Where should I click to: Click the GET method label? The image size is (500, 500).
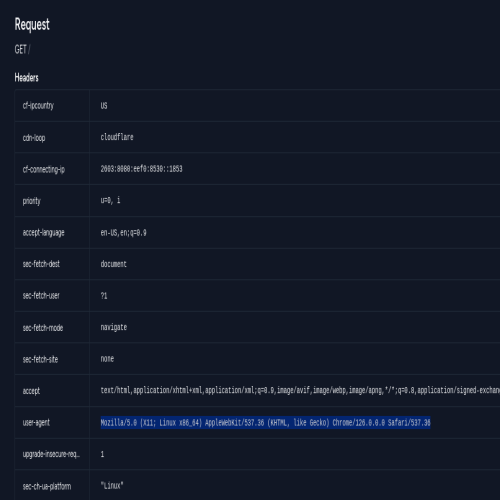click(20, 49)
